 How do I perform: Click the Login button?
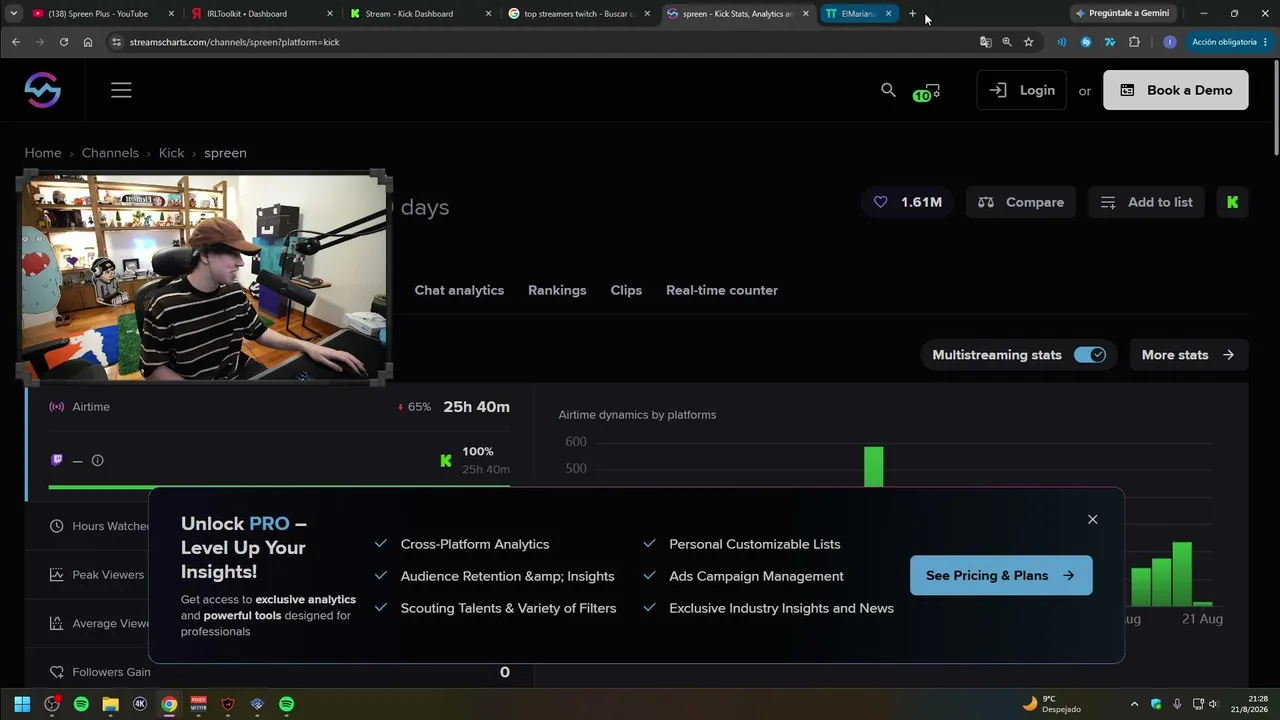(x=1021, y=90)
